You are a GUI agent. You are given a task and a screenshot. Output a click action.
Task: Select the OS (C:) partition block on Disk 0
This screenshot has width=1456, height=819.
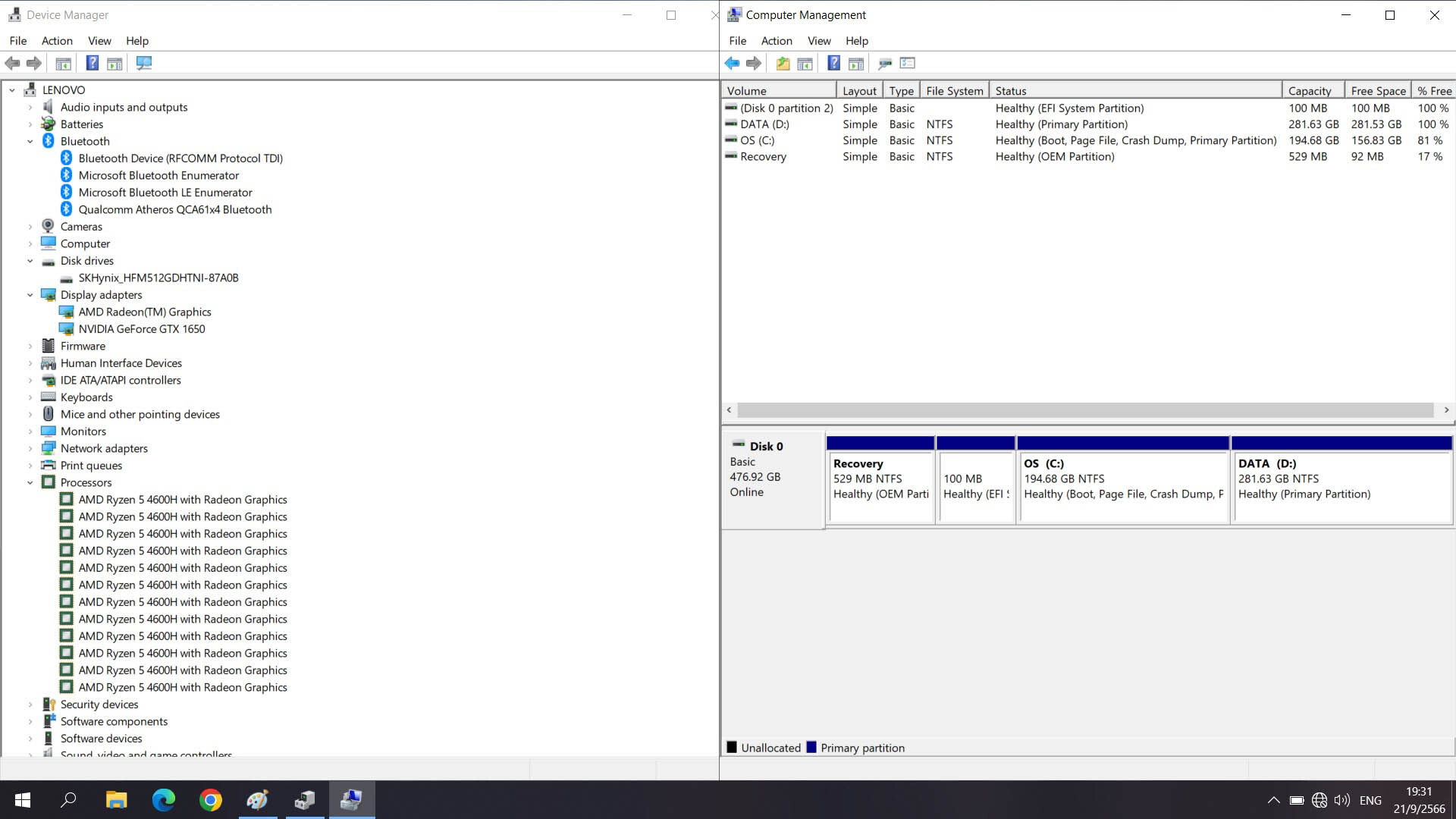tap(1122, 479)
